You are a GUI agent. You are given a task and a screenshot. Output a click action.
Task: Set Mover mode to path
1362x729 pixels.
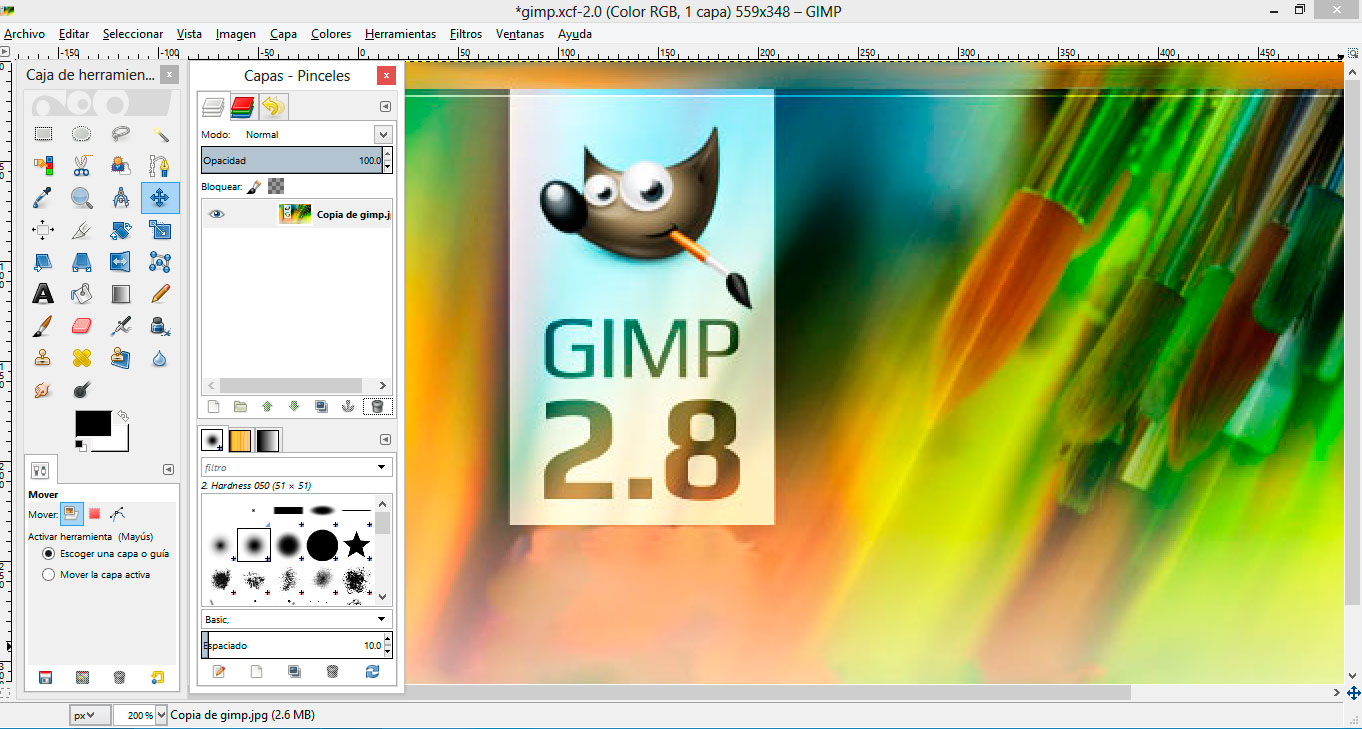click(117, 513)
